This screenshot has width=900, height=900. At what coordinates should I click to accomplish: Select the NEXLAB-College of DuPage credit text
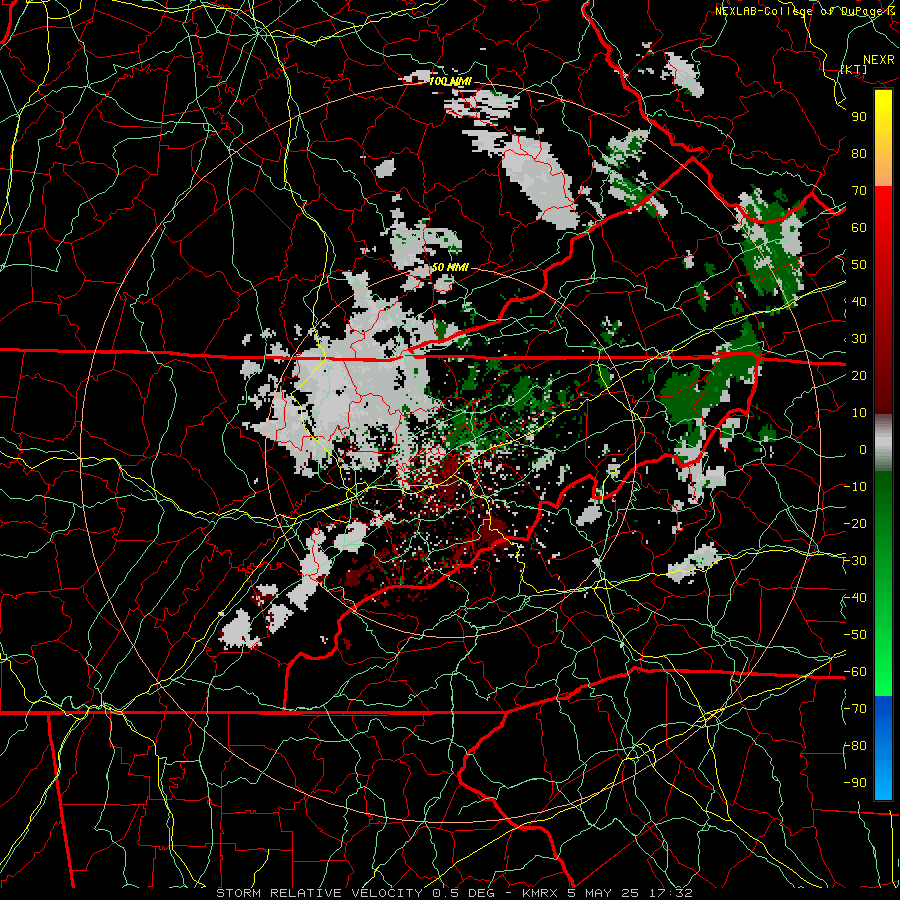pos(798,11)
